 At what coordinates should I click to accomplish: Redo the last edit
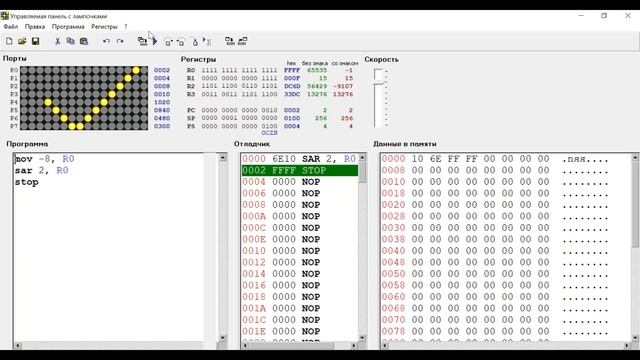coord(120,41)
